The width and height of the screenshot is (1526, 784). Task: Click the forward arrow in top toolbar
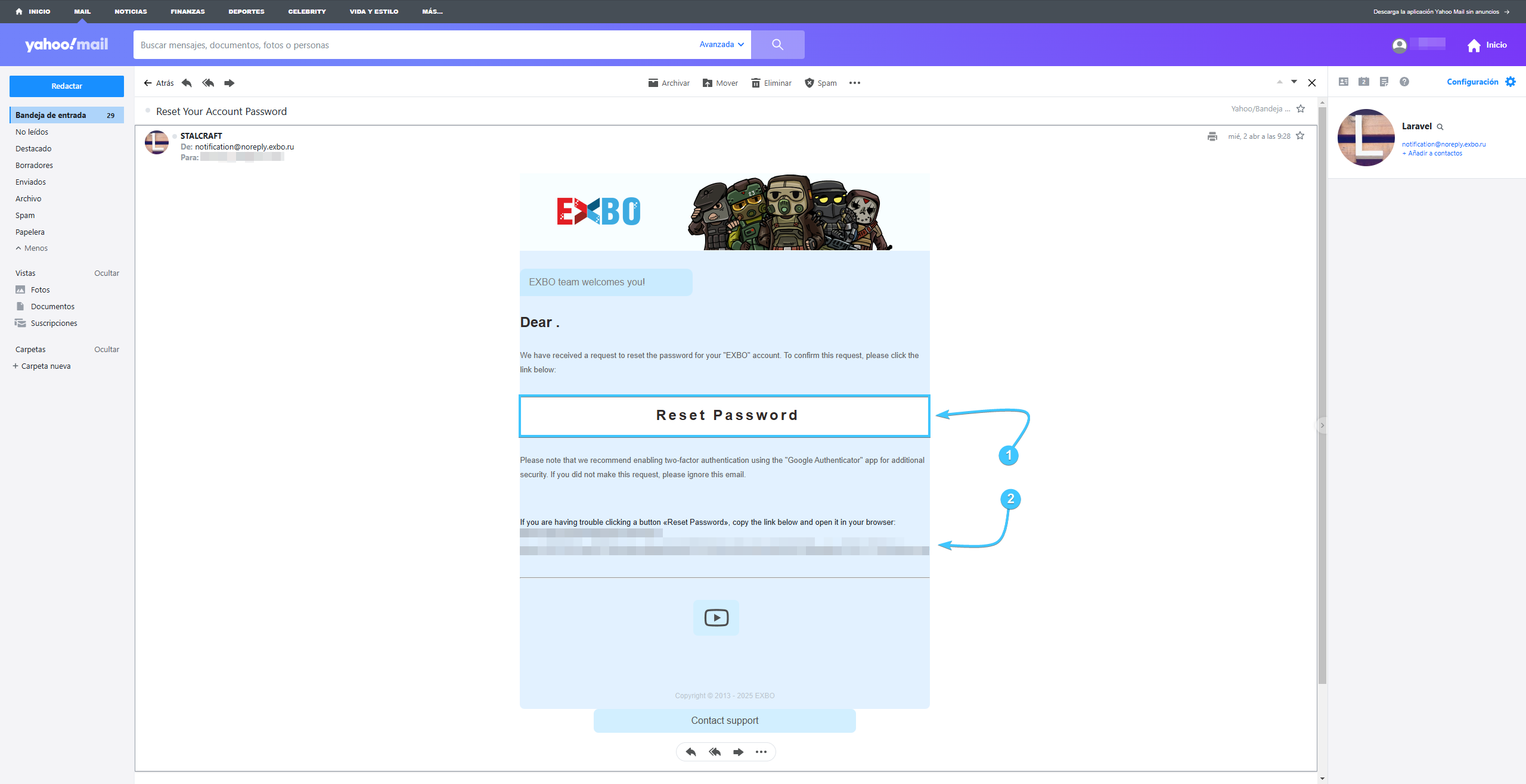pyautogui.click(x=229, y=83)
